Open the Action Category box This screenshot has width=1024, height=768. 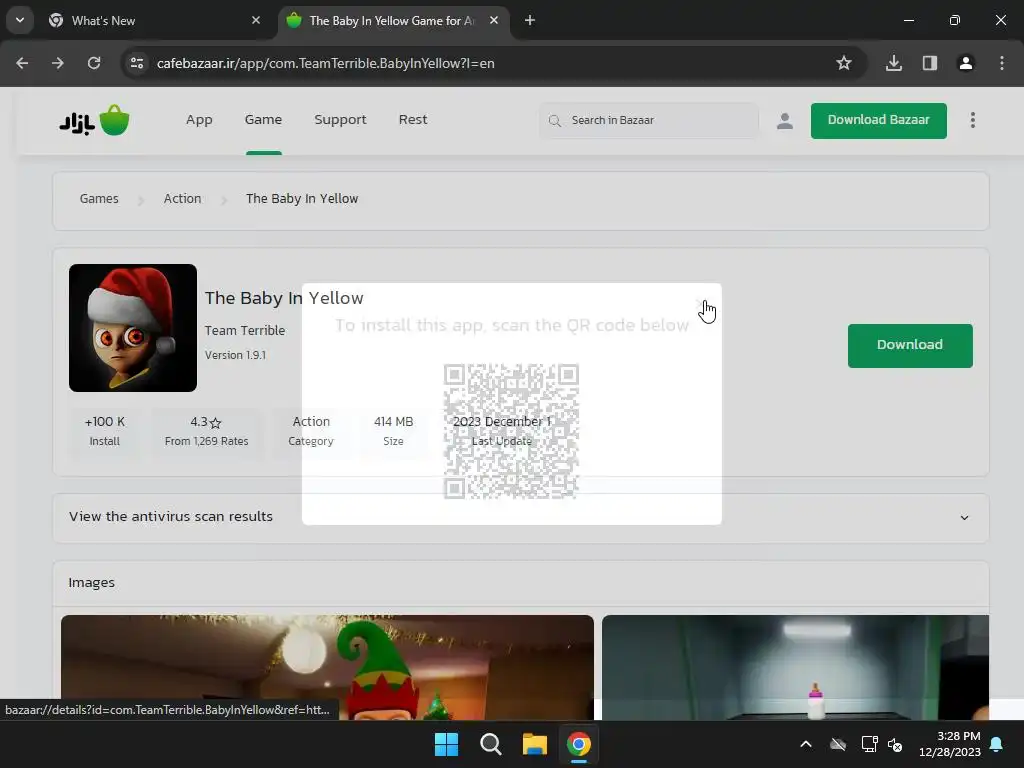[x=311, y=431]
